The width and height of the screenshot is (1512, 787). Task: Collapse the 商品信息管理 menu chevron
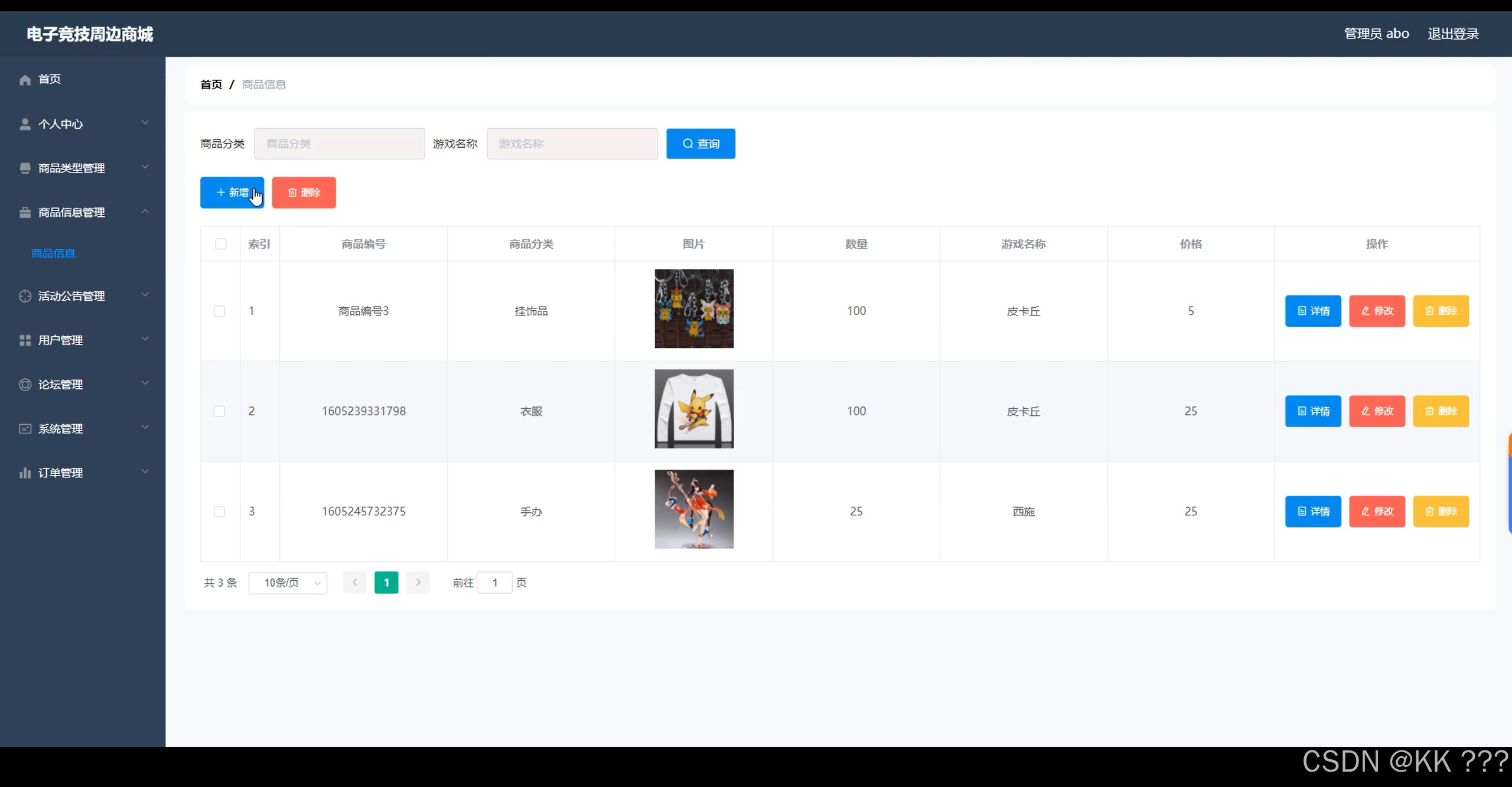point(145,212)
